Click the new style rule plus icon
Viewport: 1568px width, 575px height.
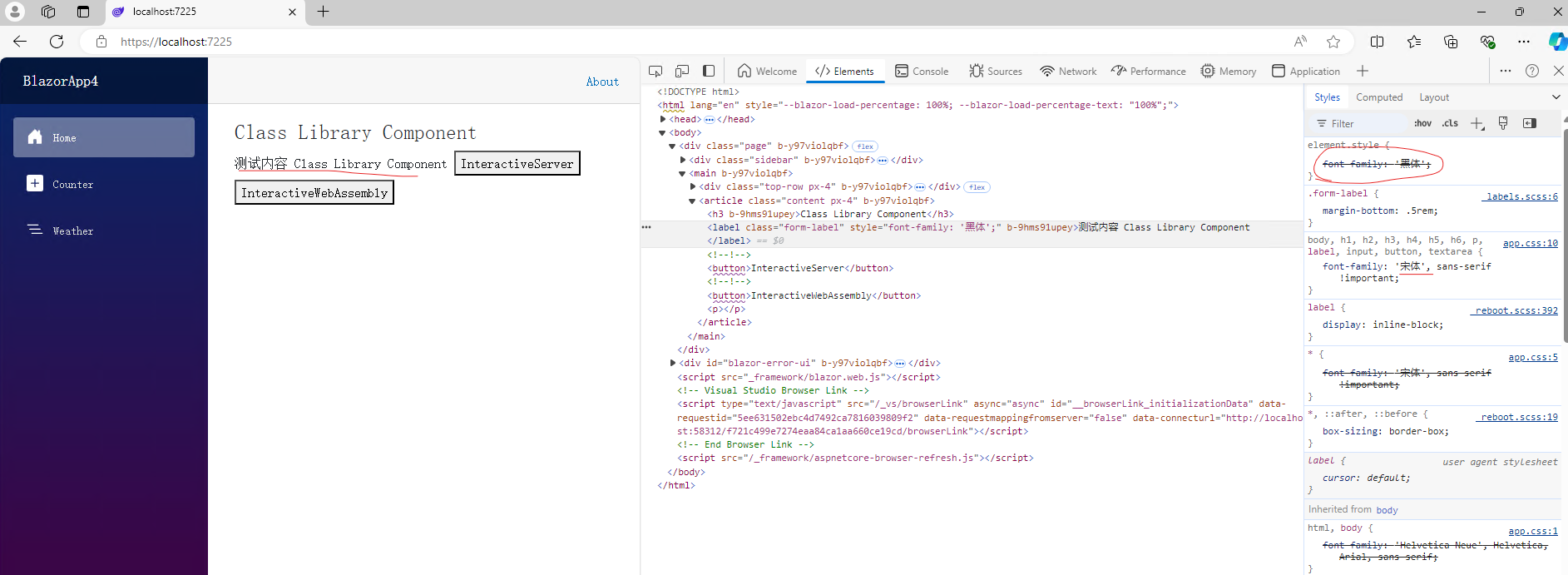click(1476, 124)
